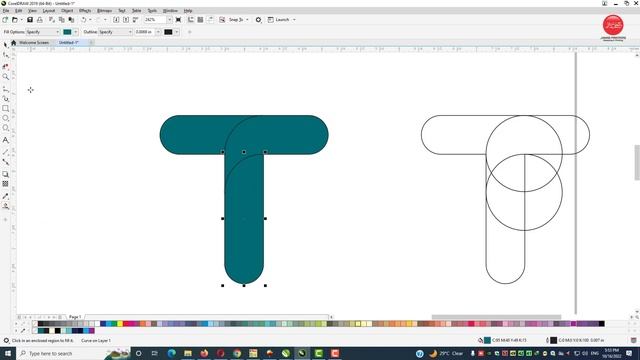The width and height of the screenshot is (640, 360).
Task: Click the Import icon in toolbar
Action: pyautogui.click(x=116, y=20)
